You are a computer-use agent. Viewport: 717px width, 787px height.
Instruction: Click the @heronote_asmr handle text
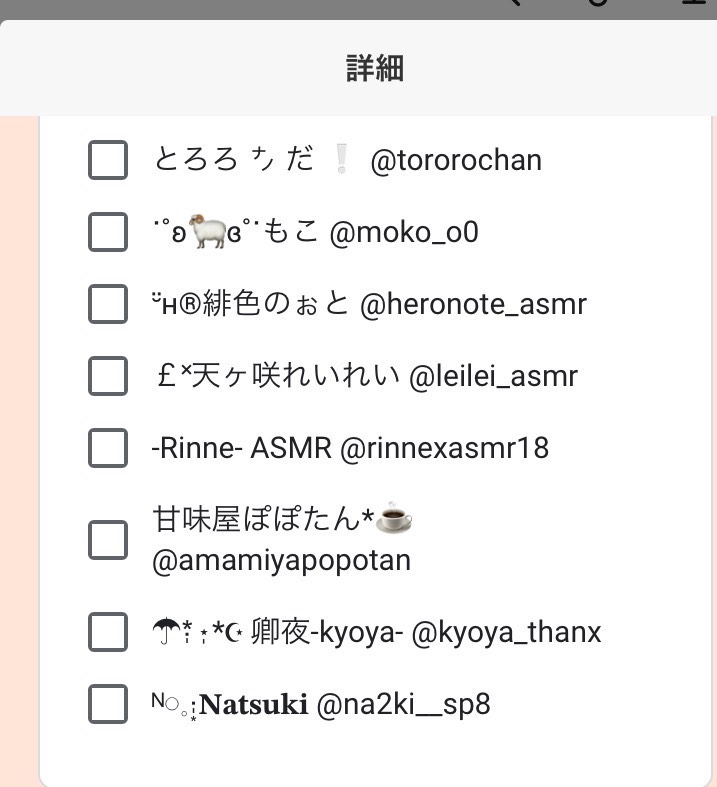point(472,304)
